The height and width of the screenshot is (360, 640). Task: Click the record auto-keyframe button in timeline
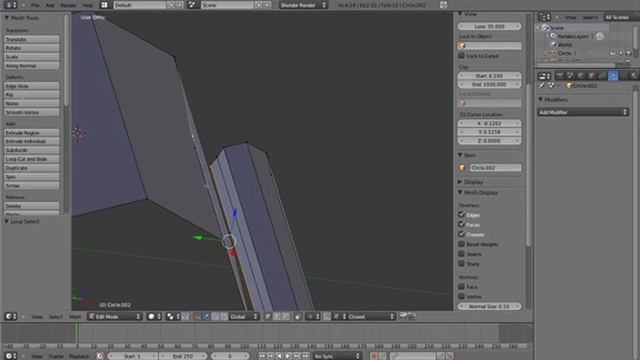[373, 356]
